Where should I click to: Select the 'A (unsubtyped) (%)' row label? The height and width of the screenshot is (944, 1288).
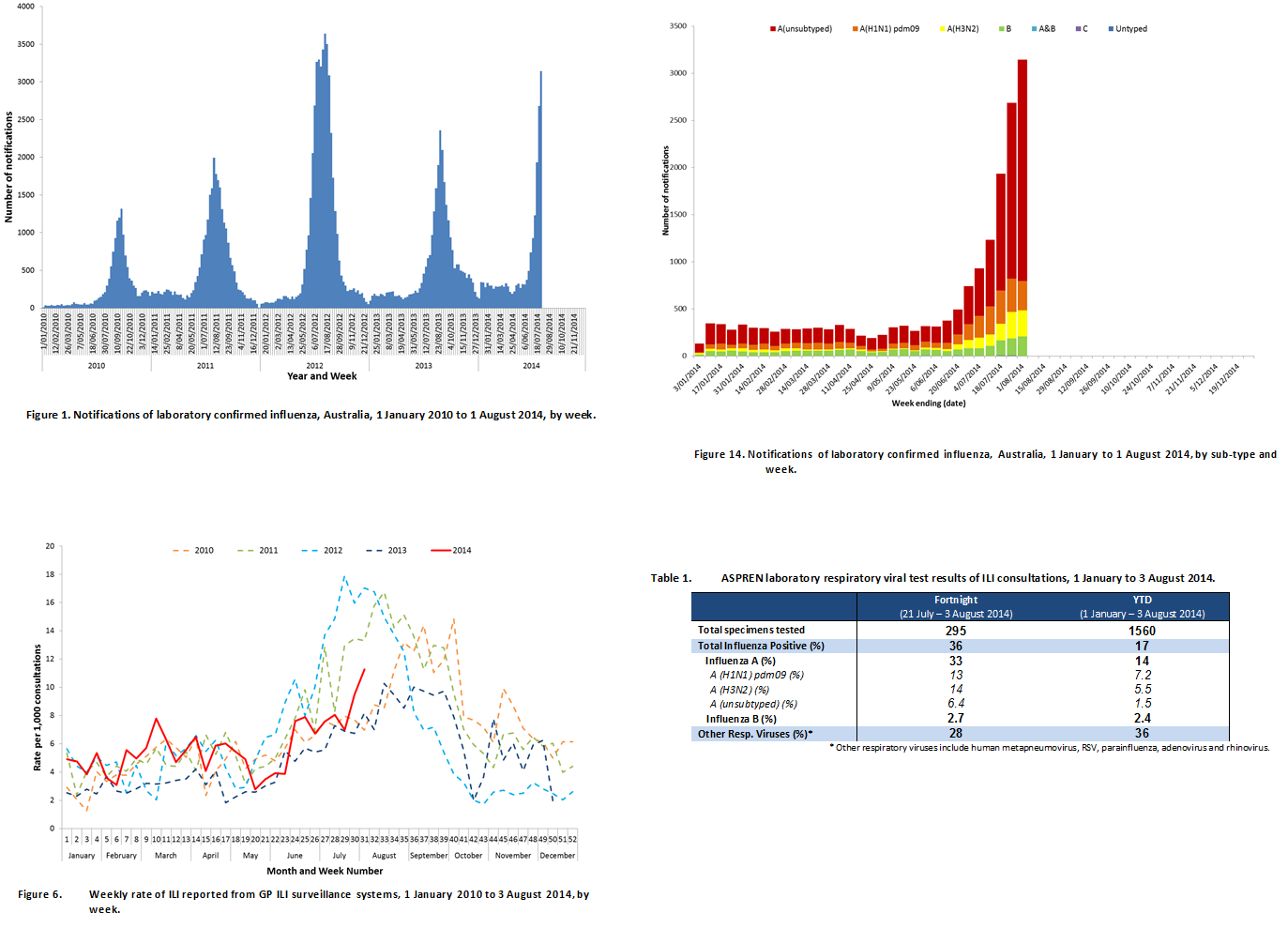click(753, 704)
